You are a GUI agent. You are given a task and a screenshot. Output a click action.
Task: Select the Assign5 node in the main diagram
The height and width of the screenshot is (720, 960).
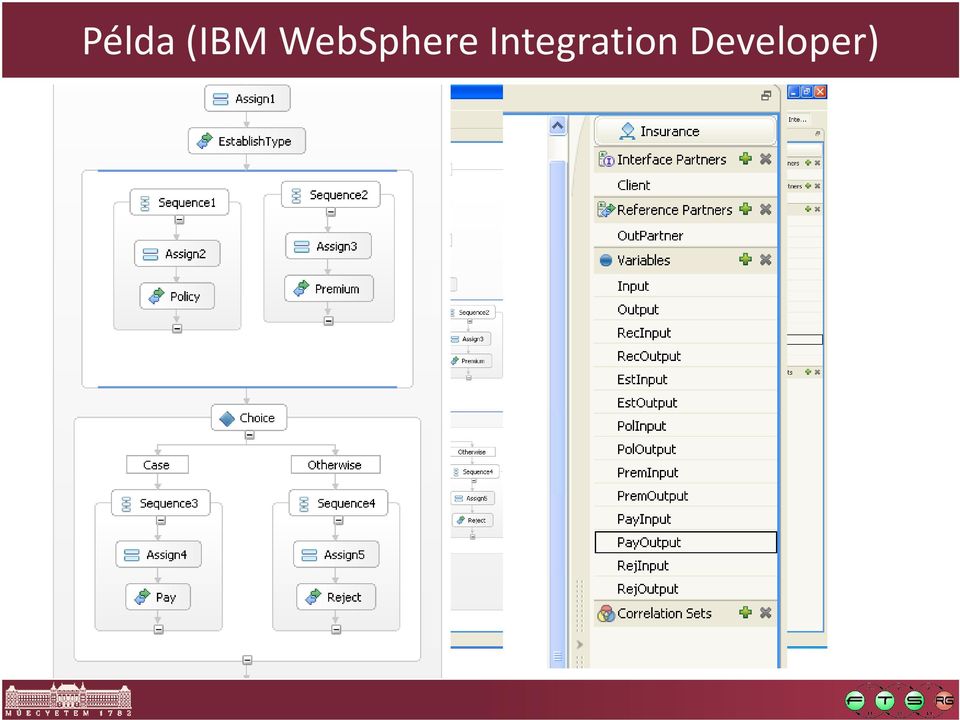pyautogui.click(x=336, y=555)
